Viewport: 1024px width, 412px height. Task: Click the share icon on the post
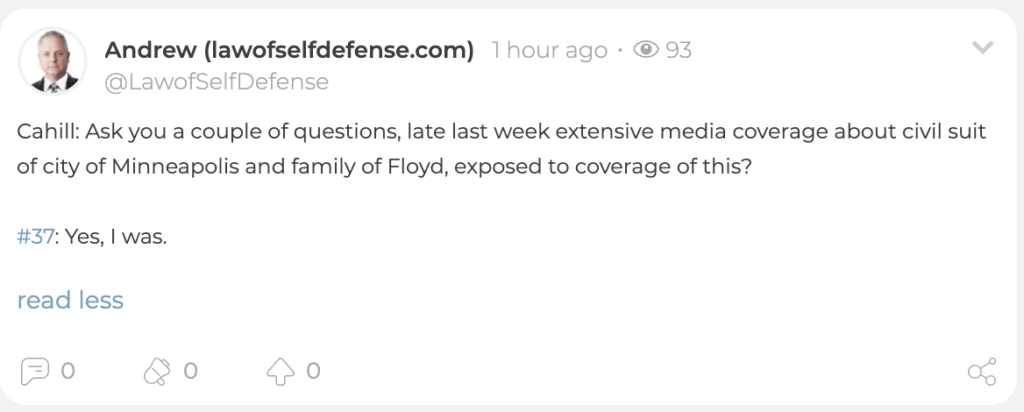point(982,373)
